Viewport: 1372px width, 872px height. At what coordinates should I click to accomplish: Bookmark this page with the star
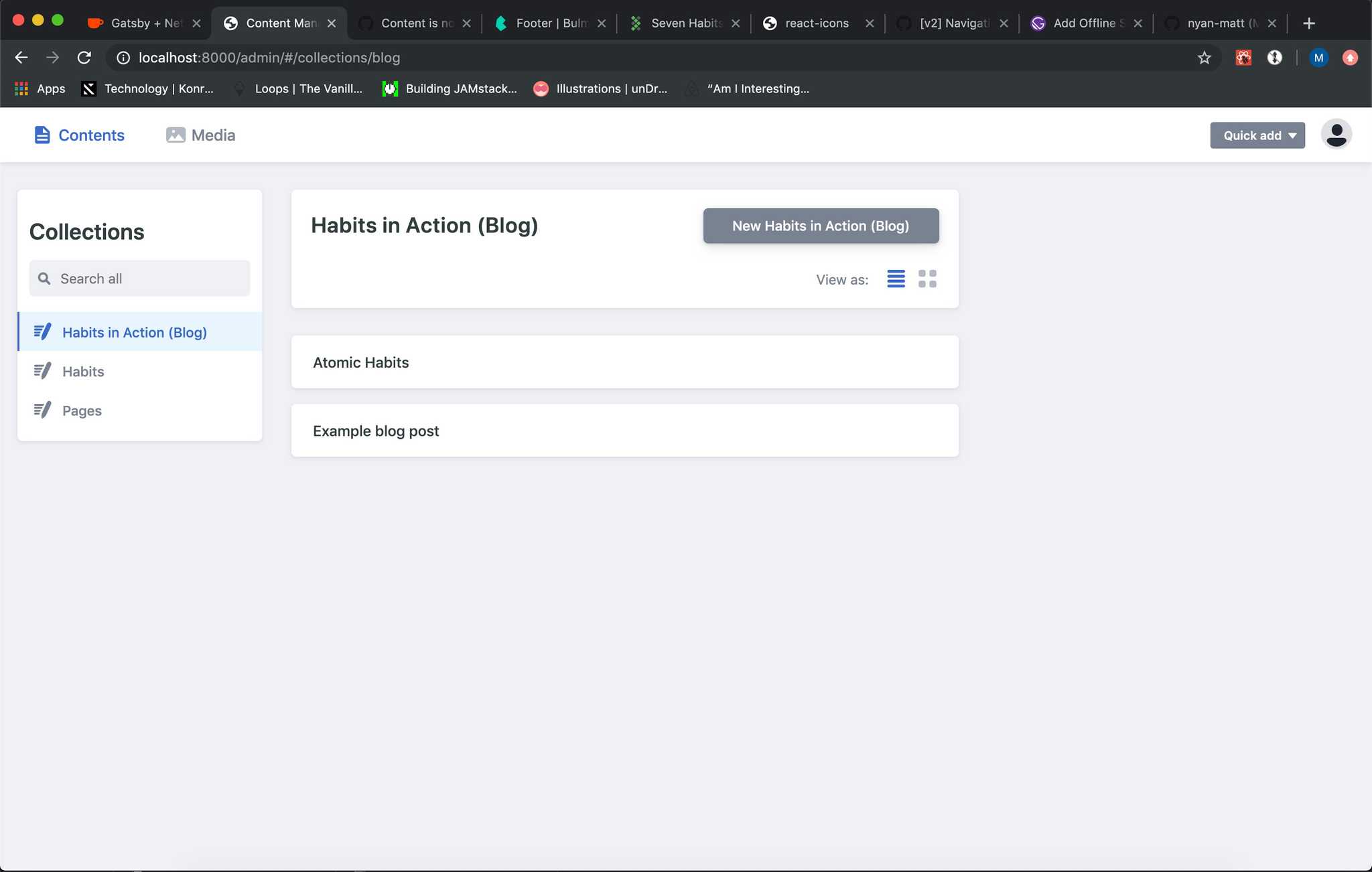pyautogui.click(x=1204, y=58)
